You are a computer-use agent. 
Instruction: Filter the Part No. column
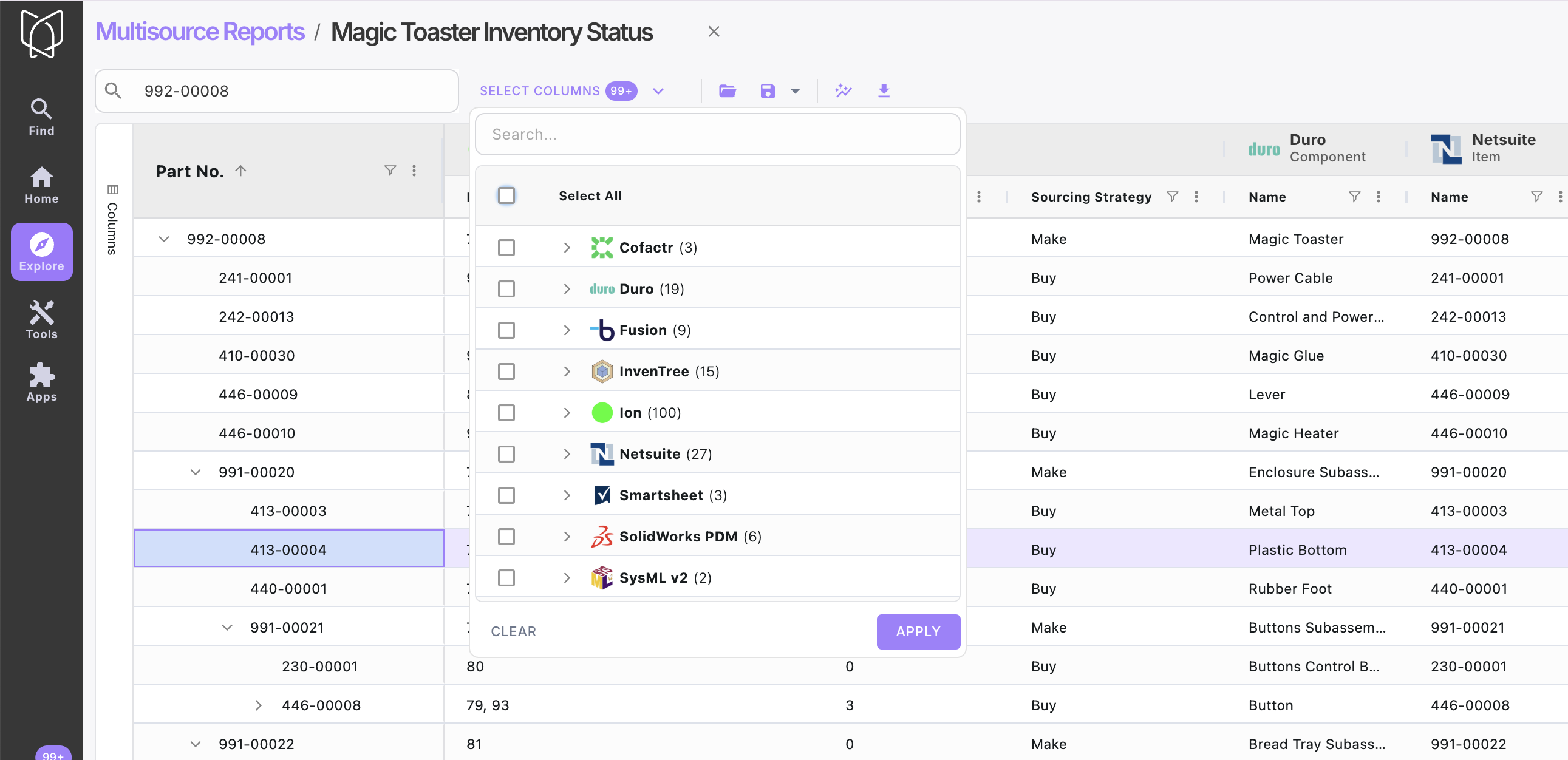[390, 171]
